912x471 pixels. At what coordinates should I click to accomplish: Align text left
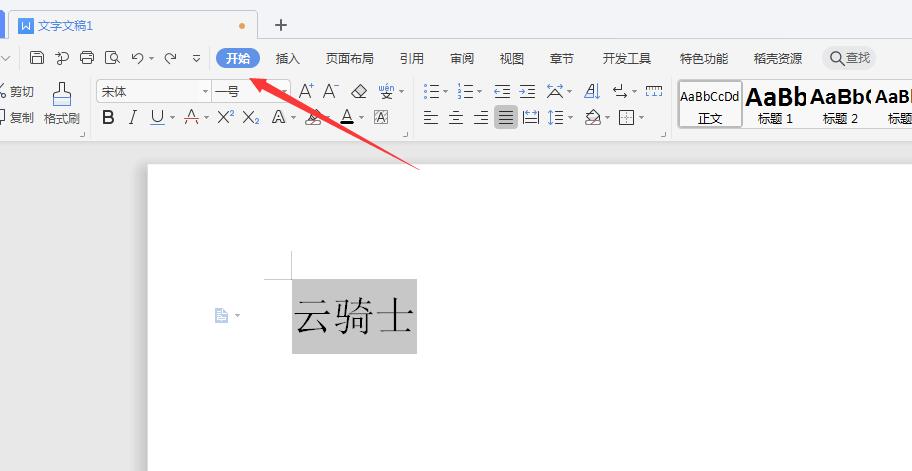pos(430,117)
